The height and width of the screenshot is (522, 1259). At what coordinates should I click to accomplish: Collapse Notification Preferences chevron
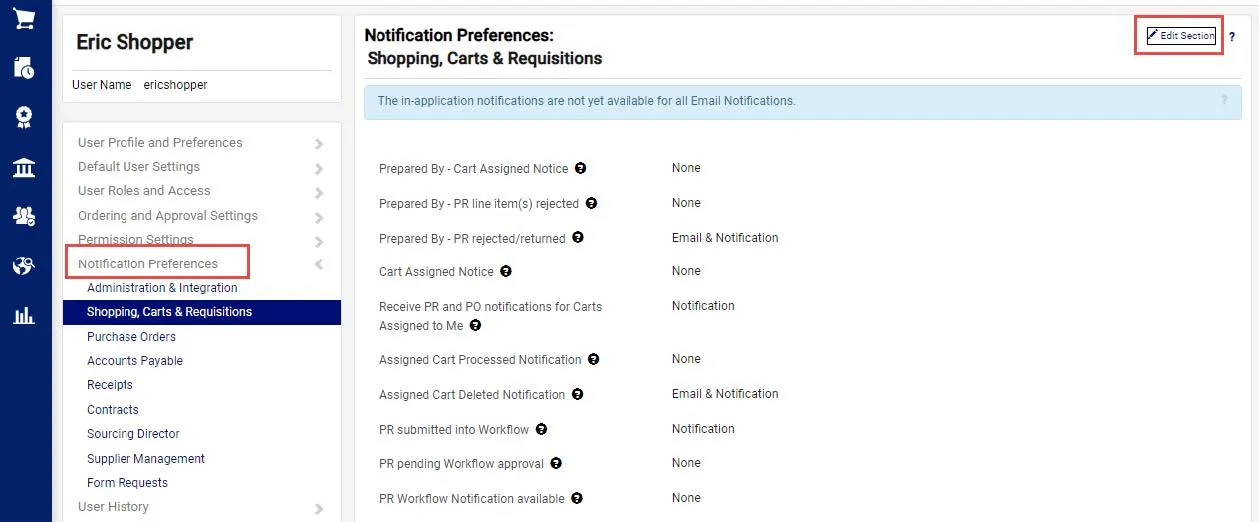(319, 265)
